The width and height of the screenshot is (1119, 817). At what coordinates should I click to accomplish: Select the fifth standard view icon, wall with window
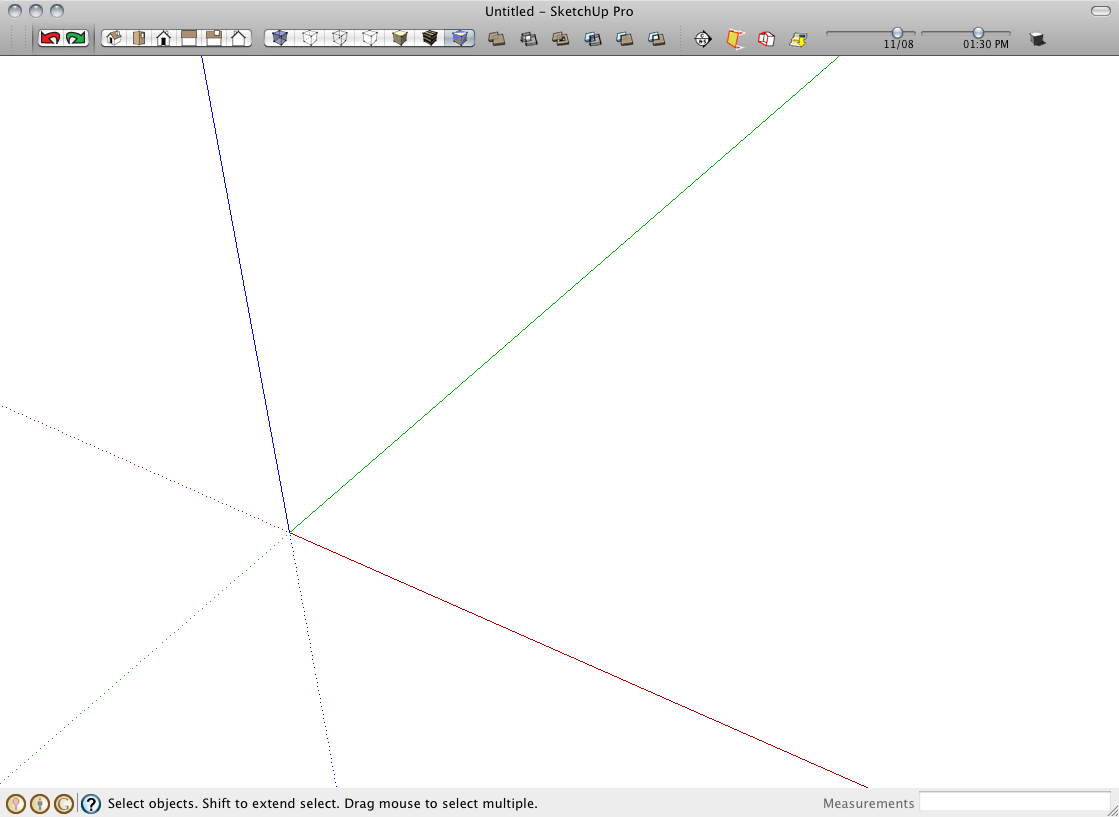(213, 38)
